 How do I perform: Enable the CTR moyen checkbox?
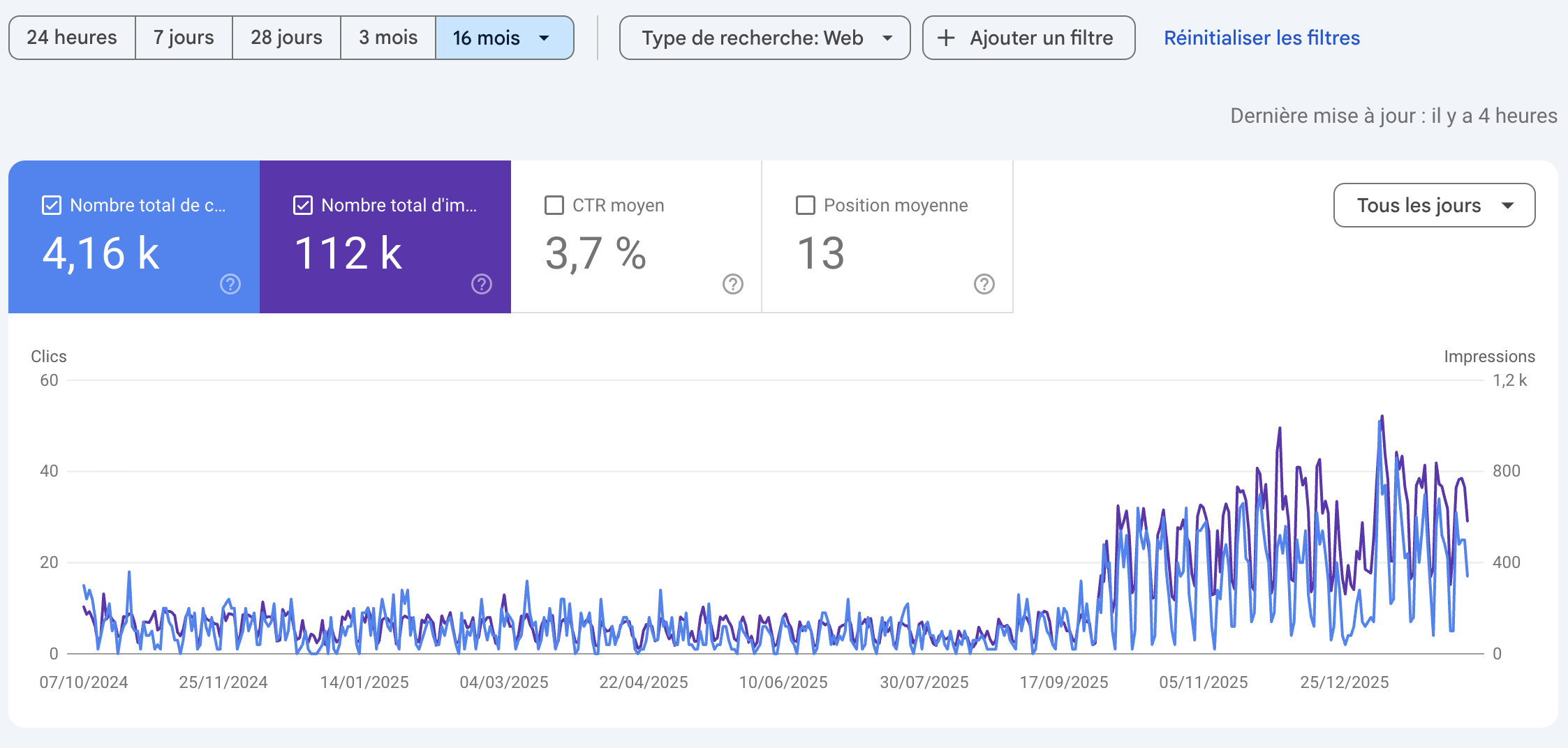click(x=554, y=205)
